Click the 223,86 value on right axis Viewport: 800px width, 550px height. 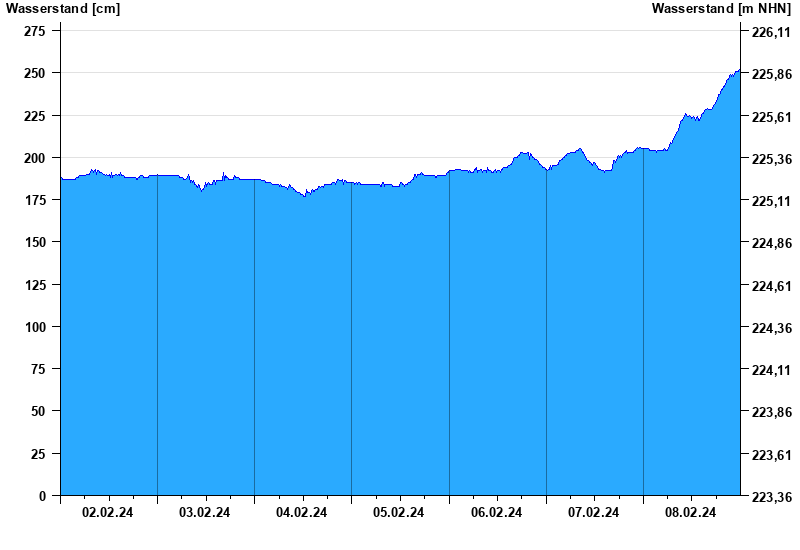(772, 412)
